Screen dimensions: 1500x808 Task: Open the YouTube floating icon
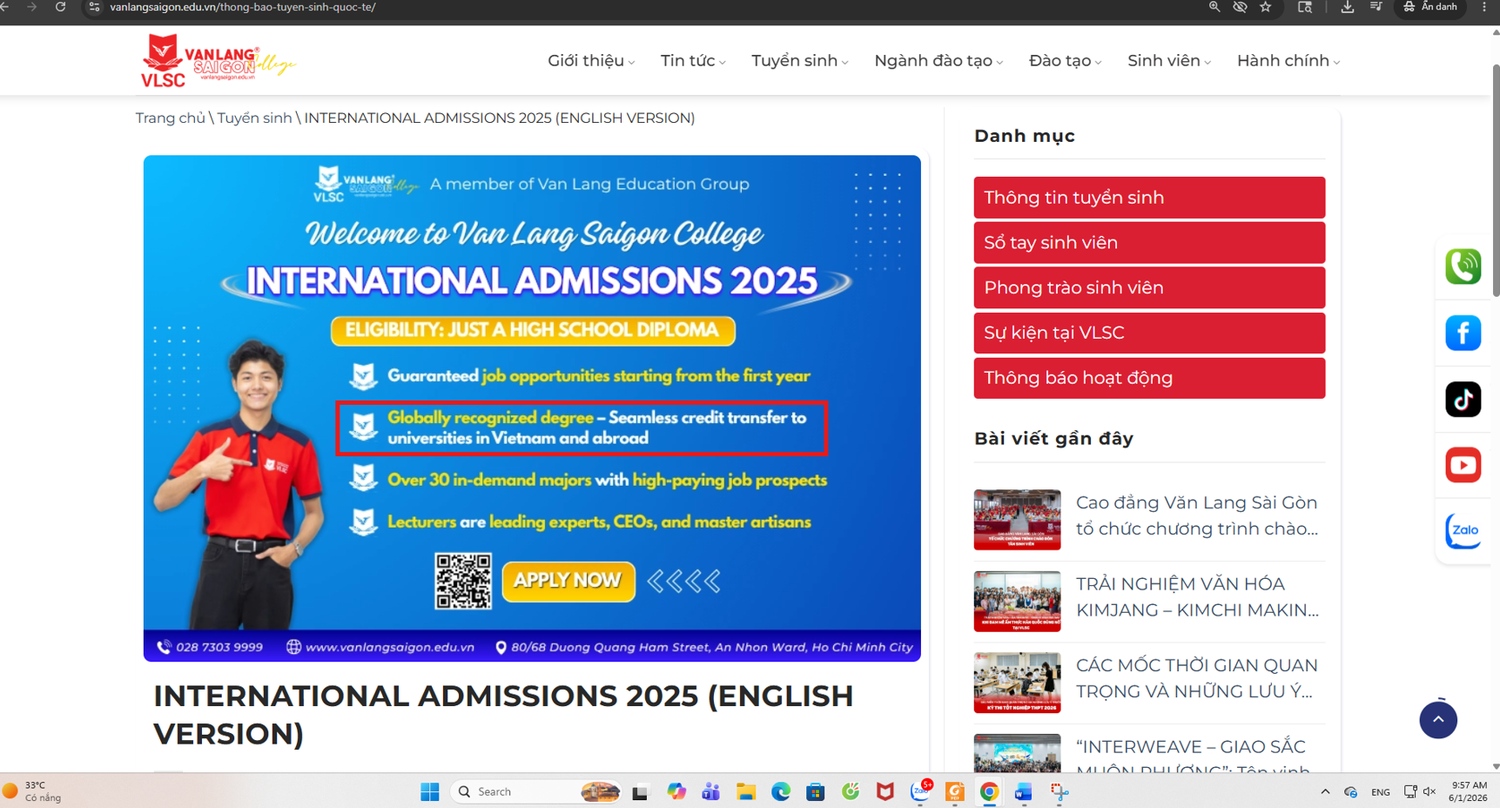[1463, 465]
